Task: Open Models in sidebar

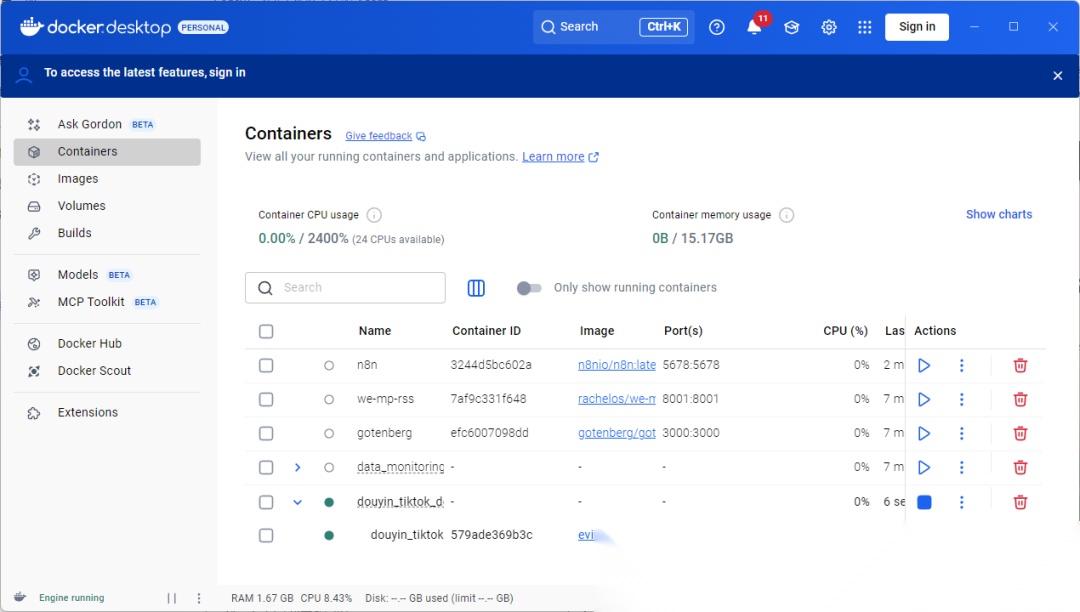Action: 107,275
